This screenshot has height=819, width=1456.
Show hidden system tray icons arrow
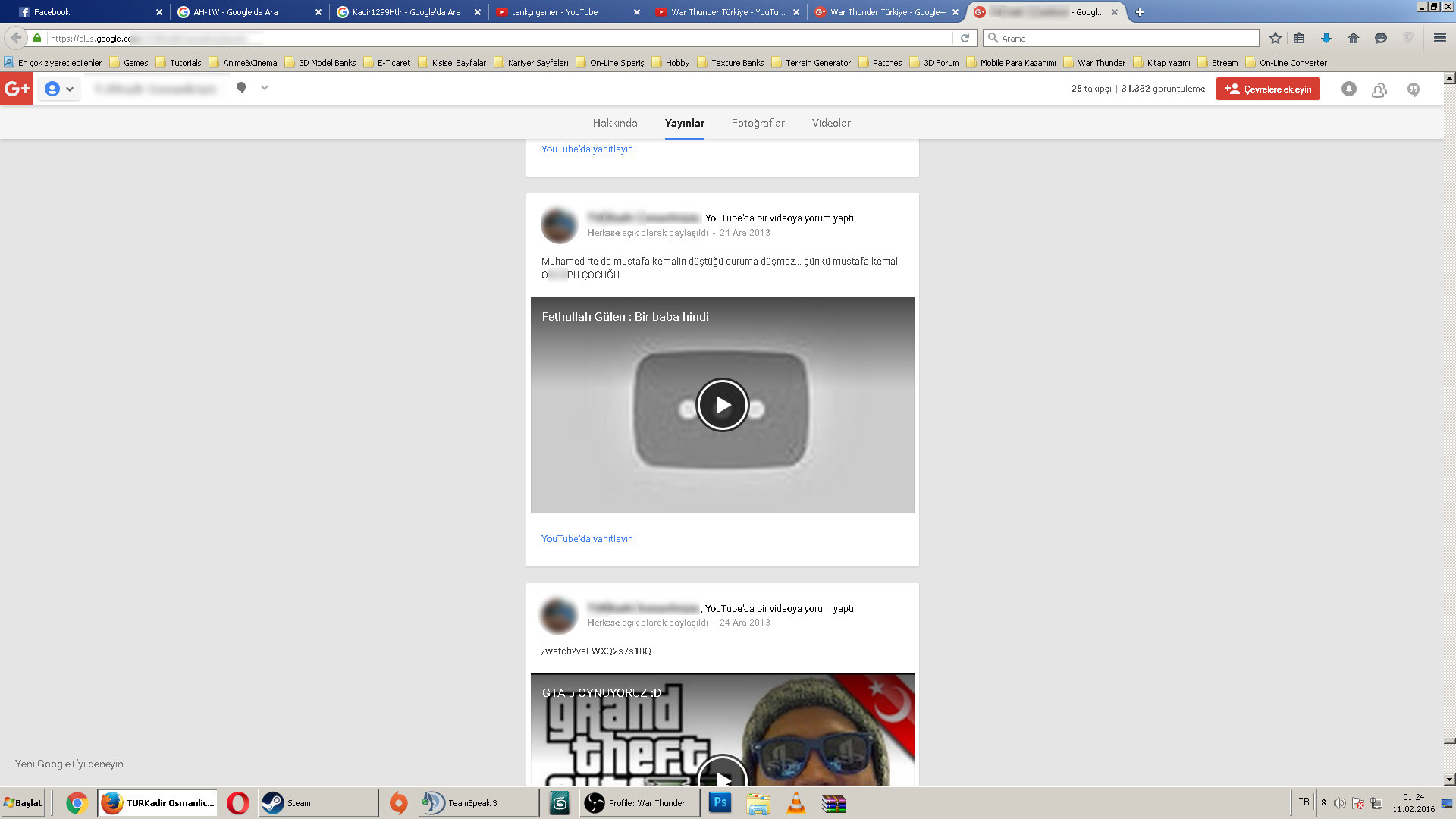(x=1323, y=802)
